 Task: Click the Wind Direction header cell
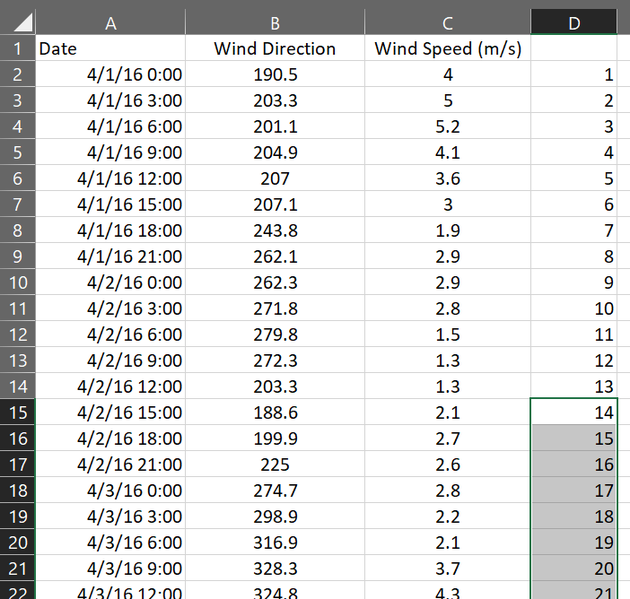(x=275, y=48)
